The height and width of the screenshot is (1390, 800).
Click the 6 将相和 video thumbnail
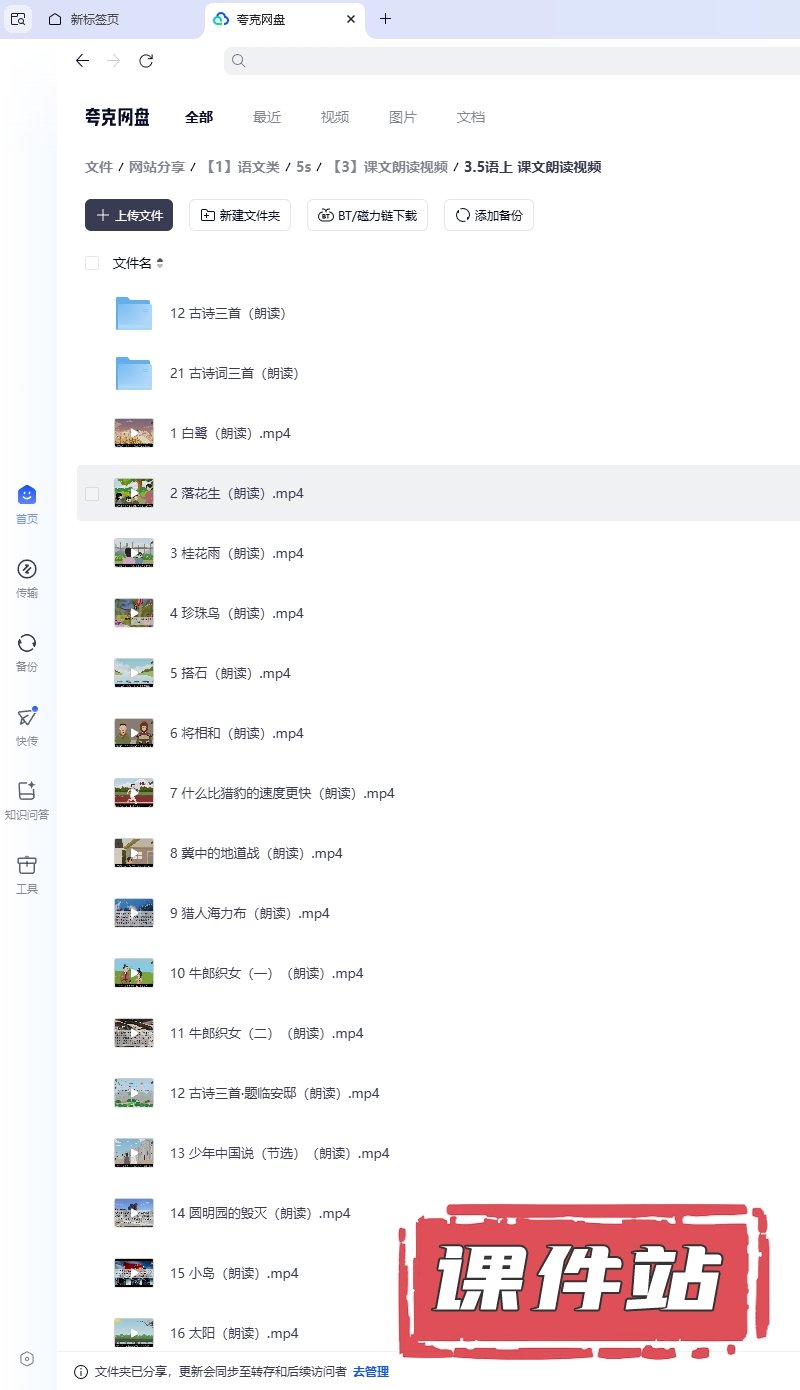point(134,733)
